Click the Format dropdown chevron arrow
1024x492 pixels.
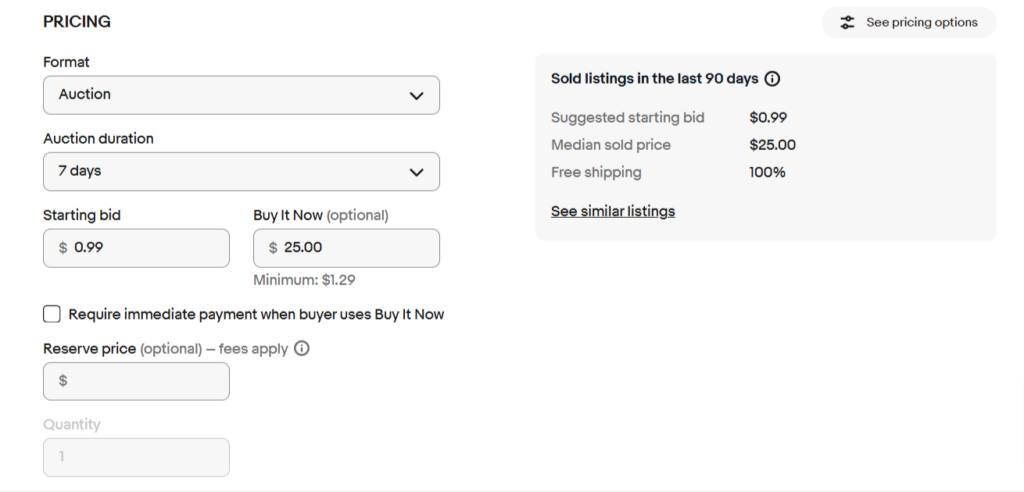416,96
